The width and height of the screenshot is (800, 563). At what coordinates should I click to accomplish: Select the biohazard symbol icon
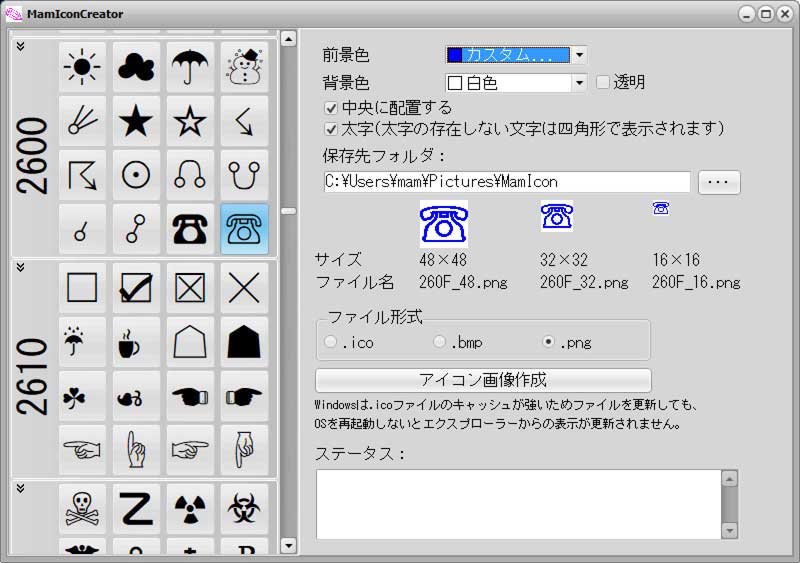tap(244, 509)
